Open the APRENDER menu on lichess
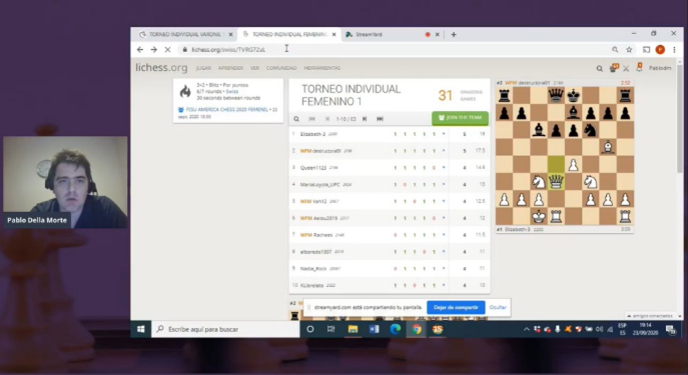The width and height of the screenshot is (688, 375). 230,68
